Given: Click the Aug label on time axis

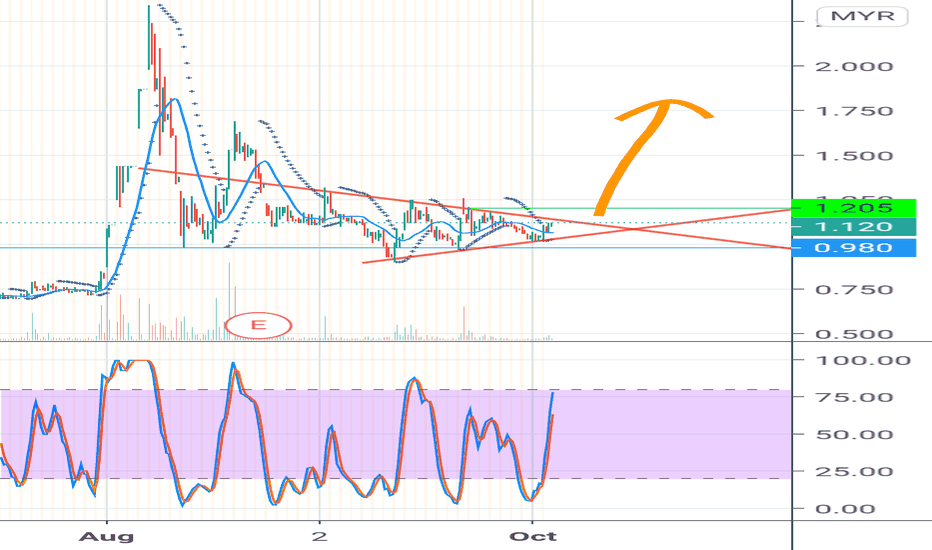Looking at the screenshot, I should 106,537.
